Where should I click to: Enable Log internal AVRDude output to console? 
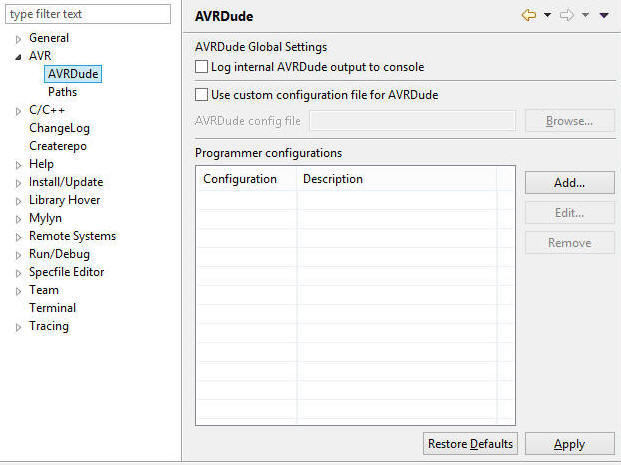201,67
